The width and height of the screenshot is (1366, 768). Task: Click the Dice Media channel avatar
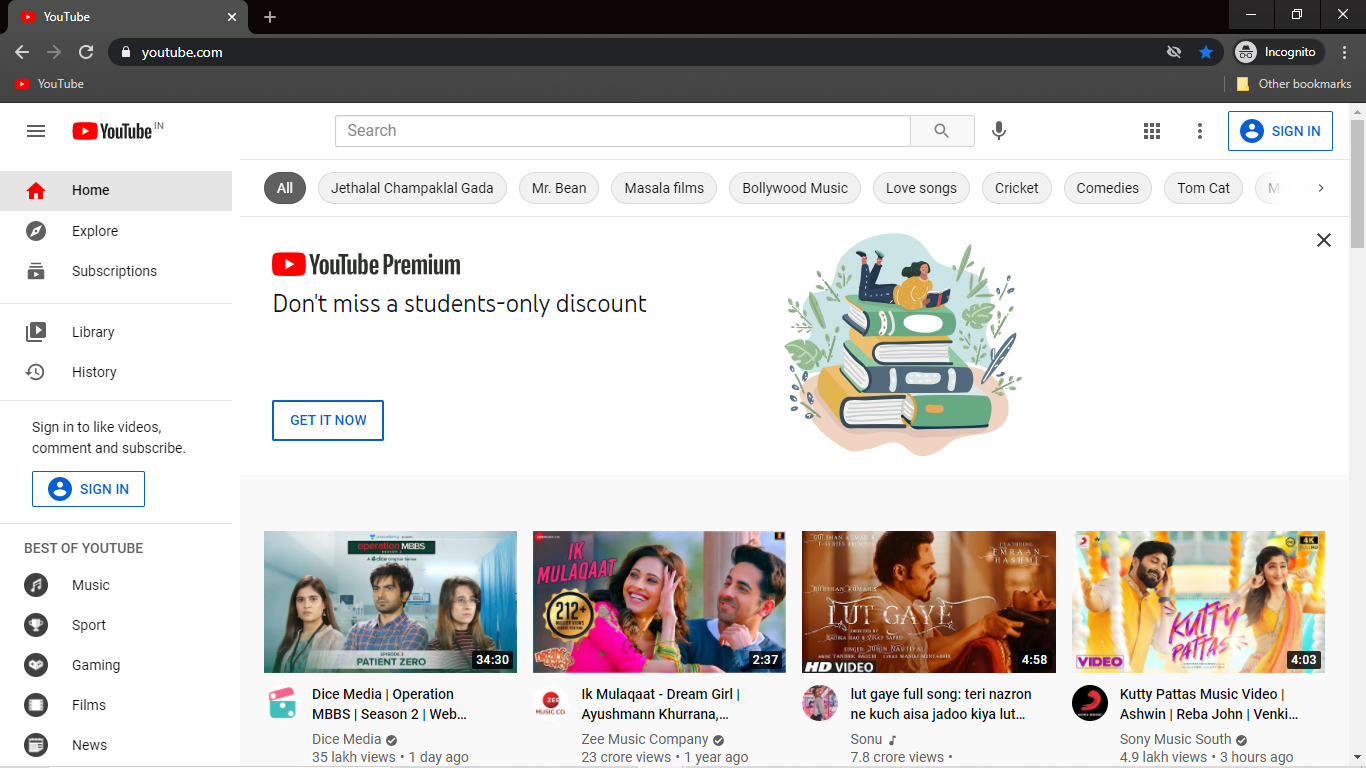point(282,703)
